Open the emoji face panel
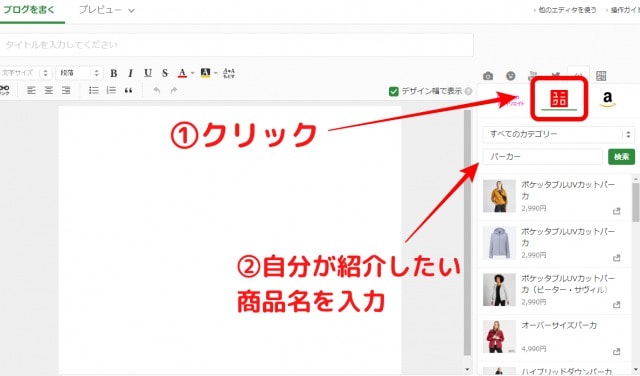The height and width of the screenshot is (376, 640). 511,76
